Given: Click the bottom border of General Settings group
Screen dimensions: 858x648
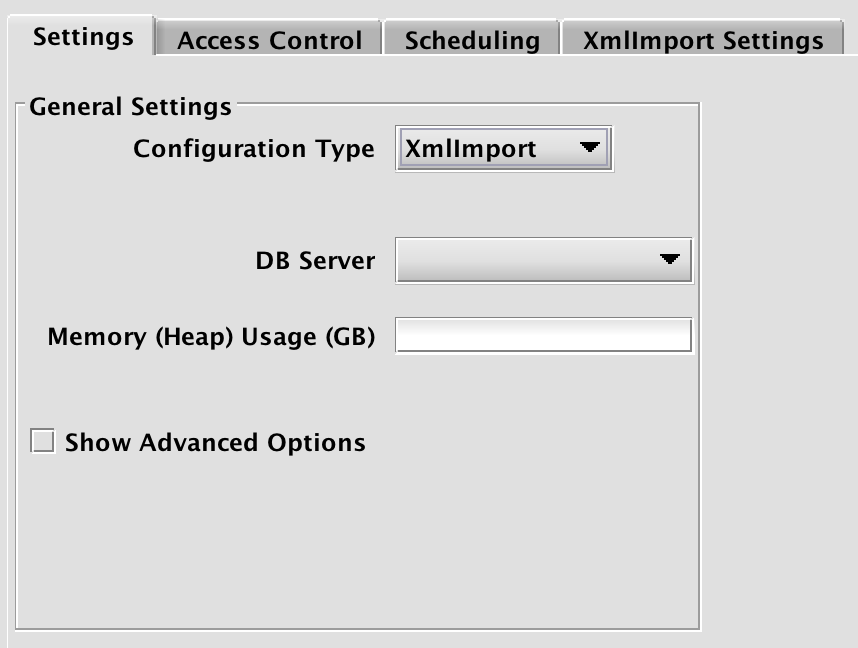Looking at the screenshot, I should [358, 629].
